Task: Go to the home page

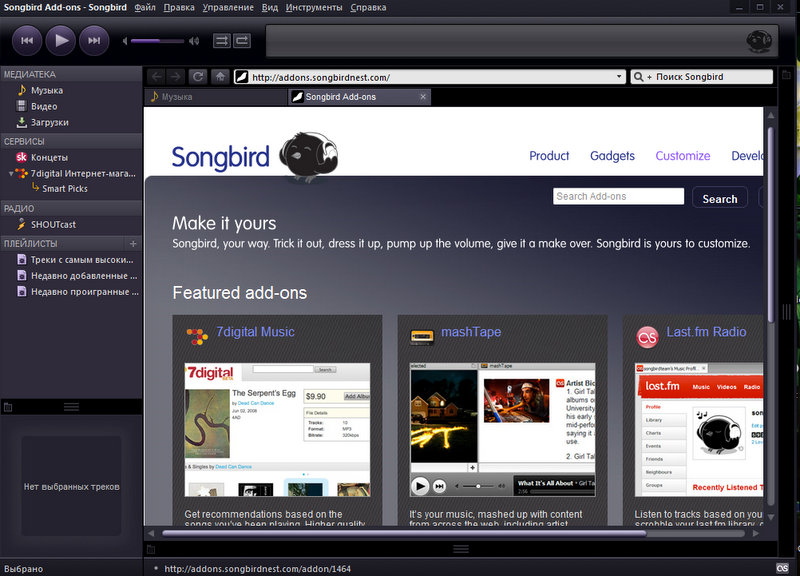Action: click(220, 77)
